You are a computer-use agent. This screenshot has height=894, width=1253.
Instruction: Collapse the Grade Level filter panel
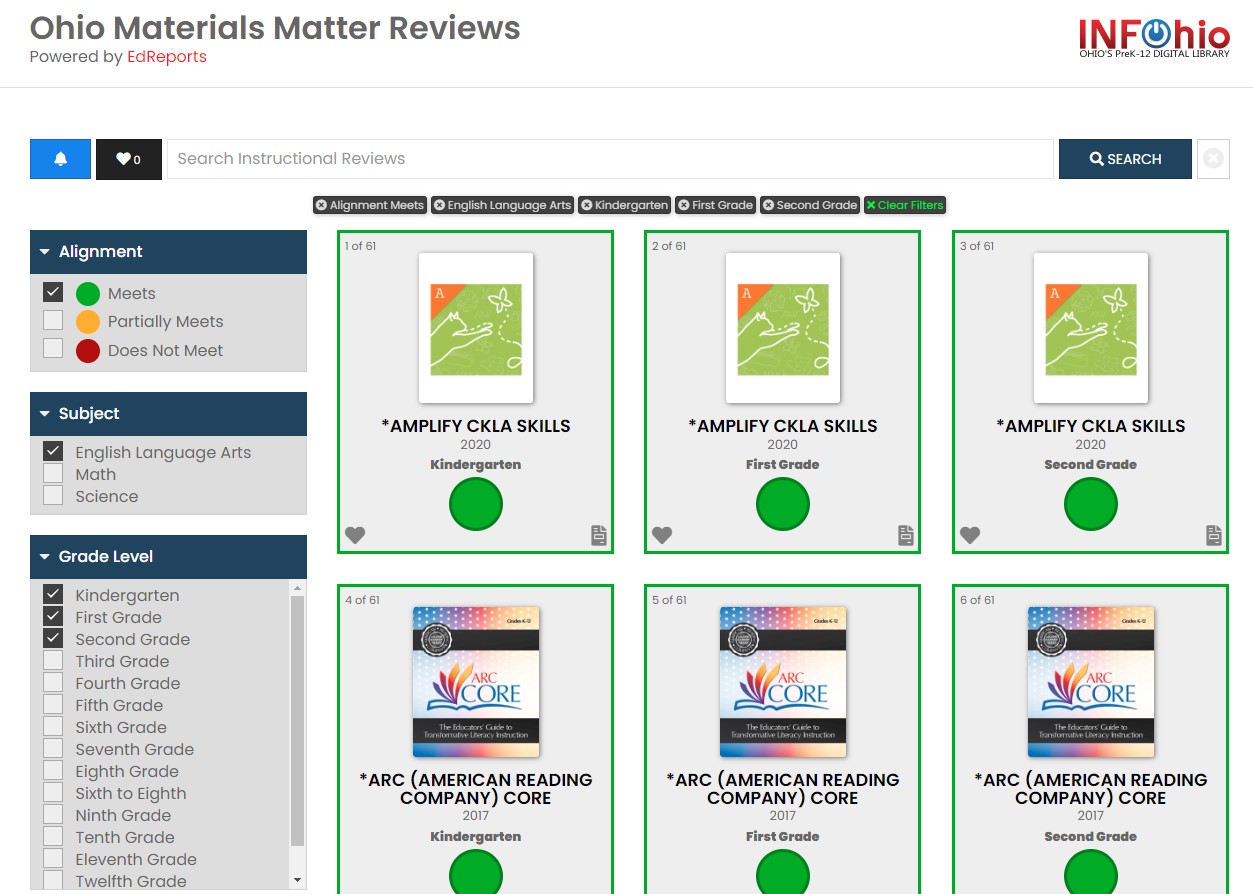pos(168,557)
